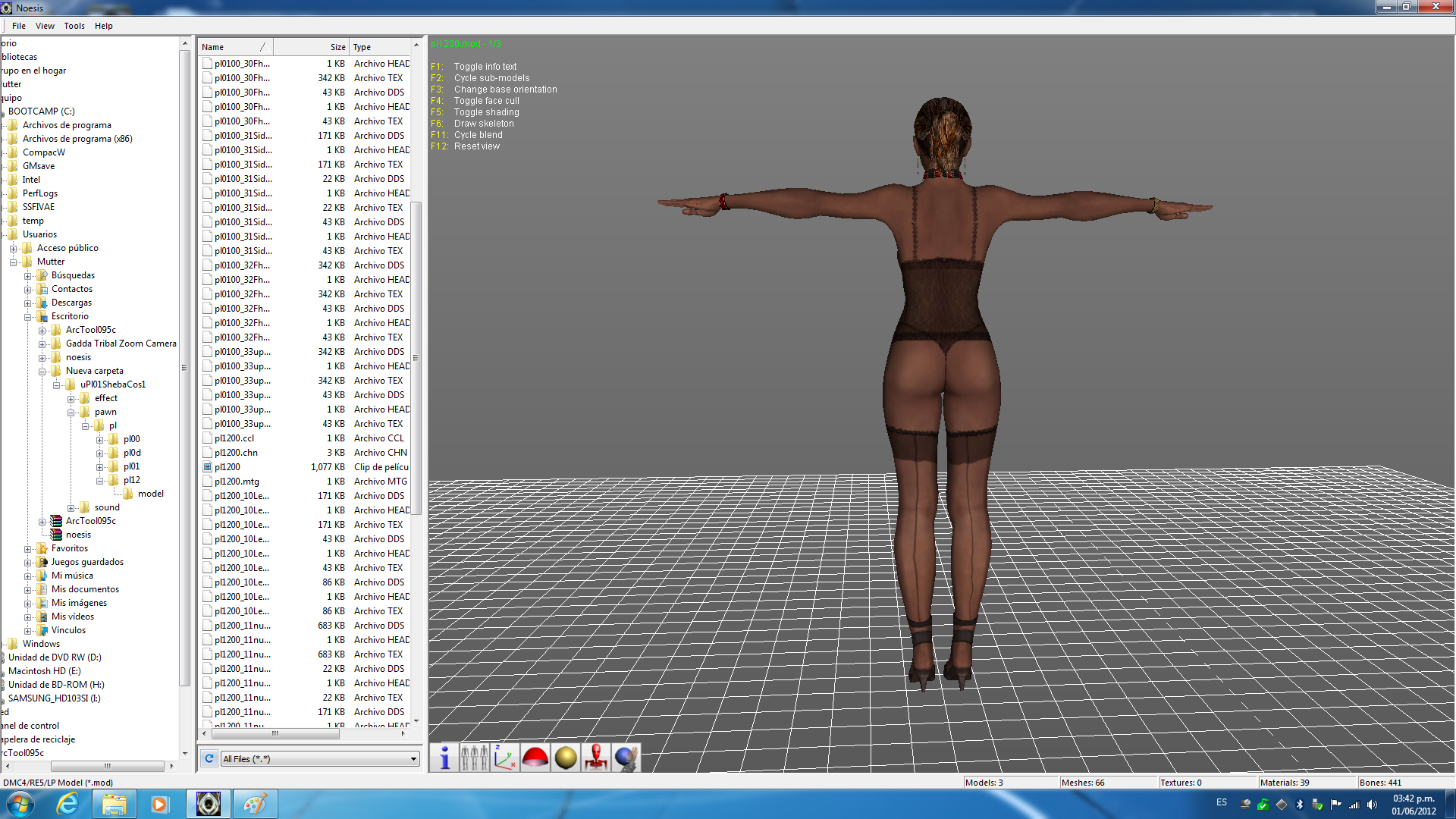1456x819 pixels.
Task: Select the pl1200.mtg file in list
Action: click(237, 482)
